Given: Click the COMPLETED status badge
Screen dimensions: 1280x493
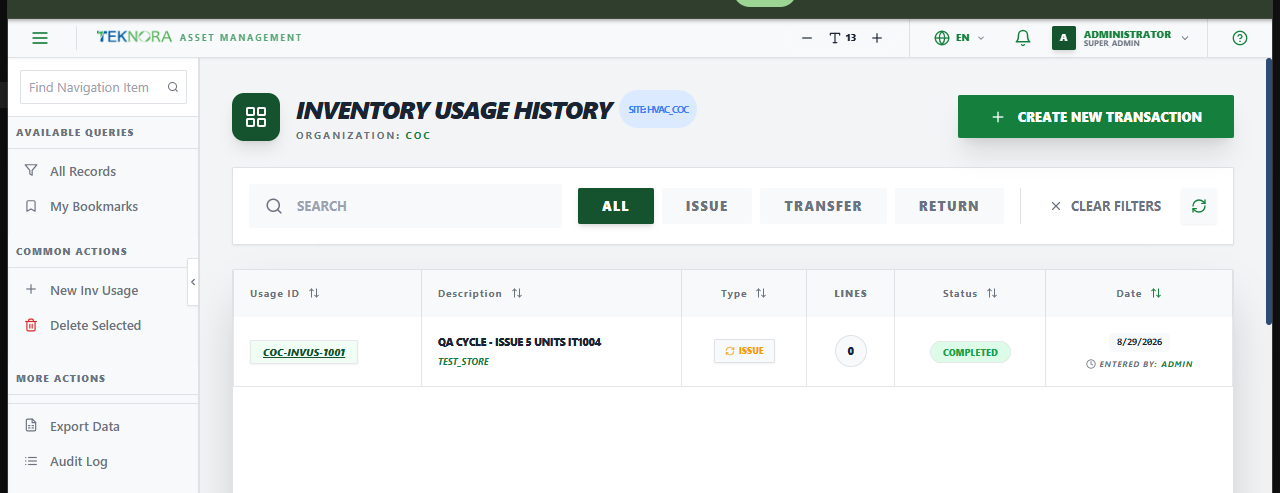Looking at the screenshot, I should click(x=970, y=352).
